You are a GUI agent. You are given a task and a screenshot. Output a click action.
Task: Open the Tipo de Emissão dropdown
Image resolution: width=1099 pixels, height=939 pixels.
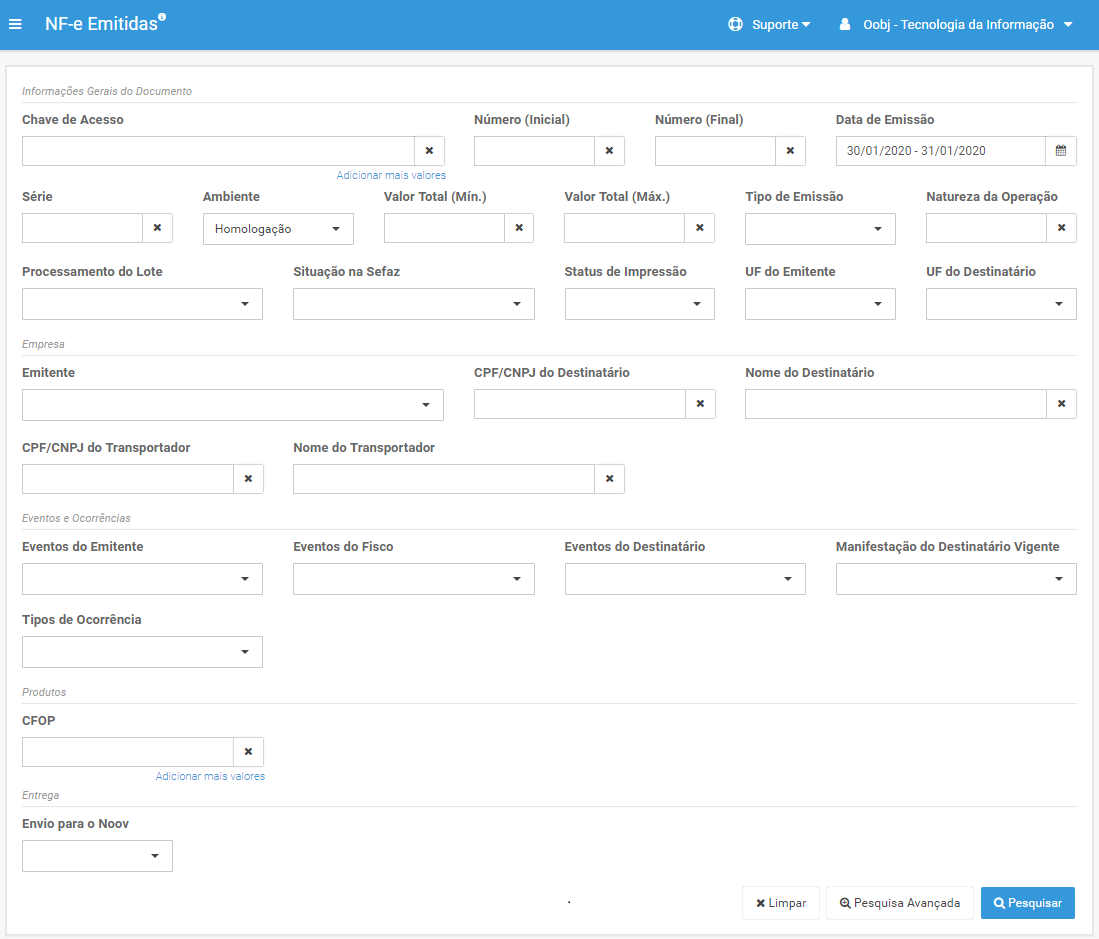click(820, 229)
